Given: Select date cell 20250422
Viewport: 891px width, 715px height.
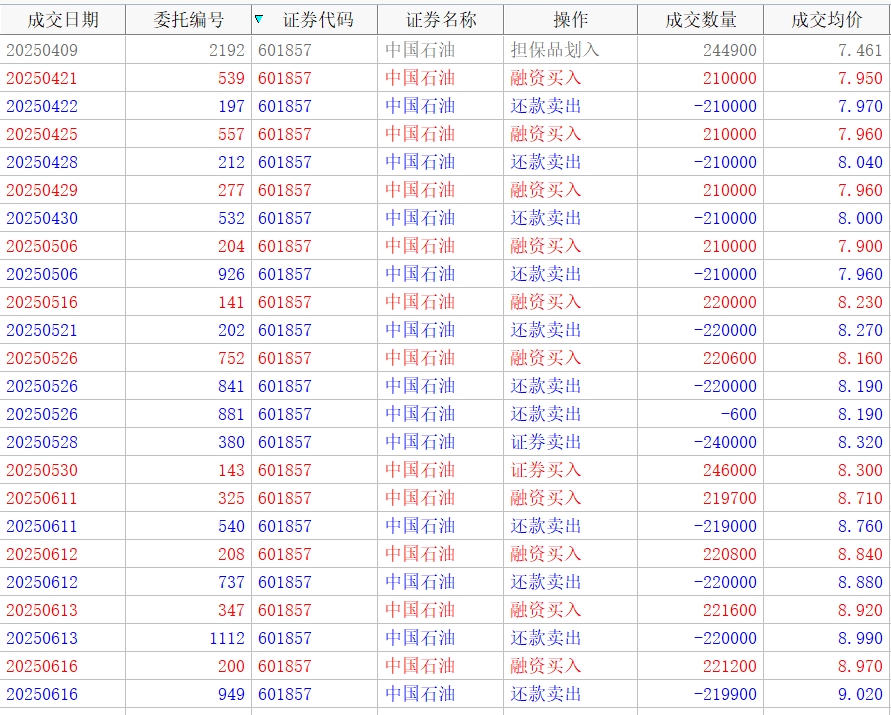Looking at the screenshot, I should click(42, 106).
